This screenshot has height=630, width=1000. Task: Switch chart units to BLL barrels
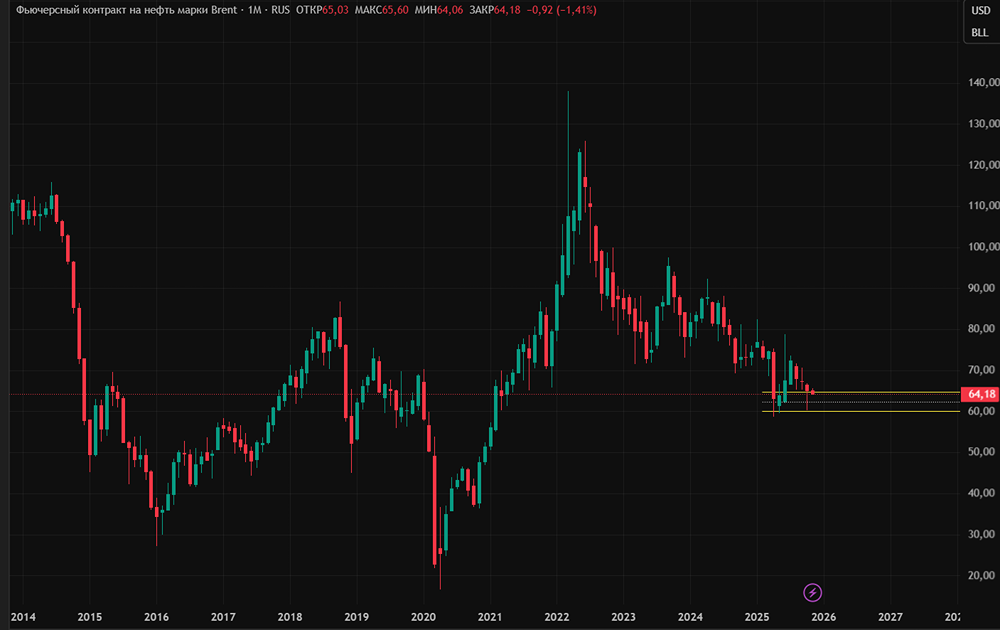(x=980, y=30)
